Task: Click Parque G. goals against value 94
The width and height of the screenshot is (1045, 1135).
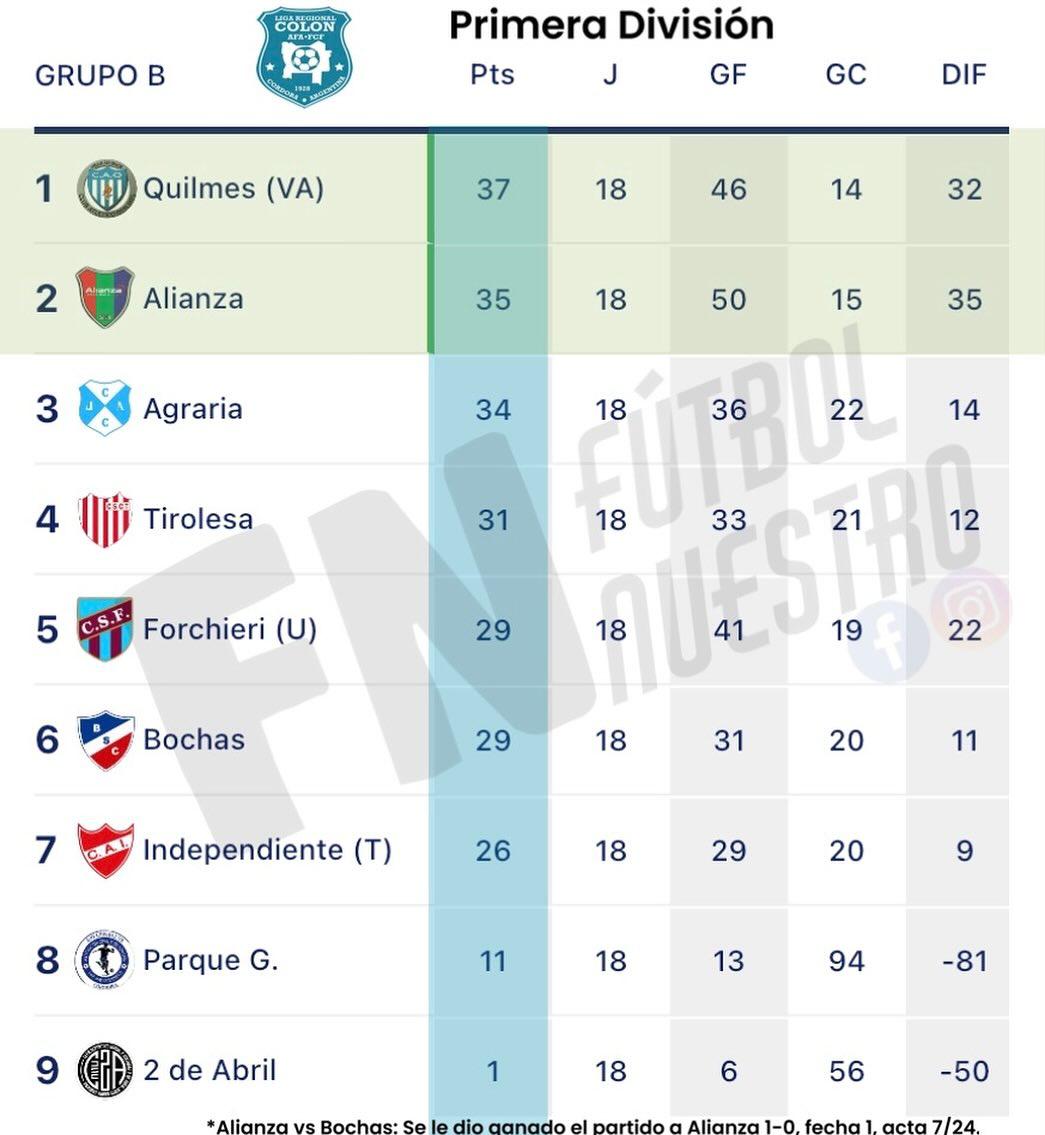Action: pyautogui.click(x=846, y=961)
